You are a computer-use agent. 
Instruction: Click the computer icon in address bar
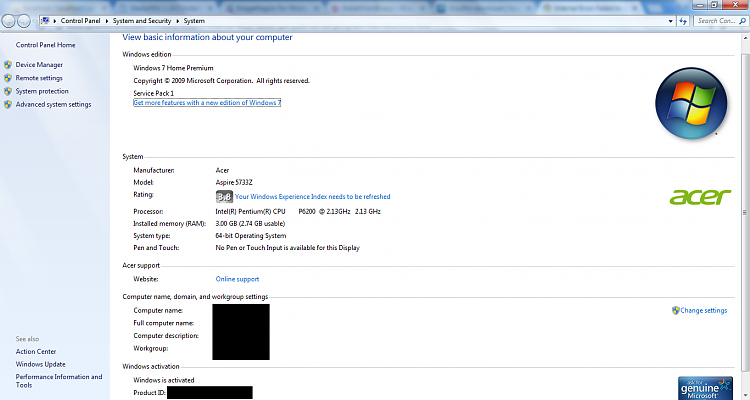point(45,21)
